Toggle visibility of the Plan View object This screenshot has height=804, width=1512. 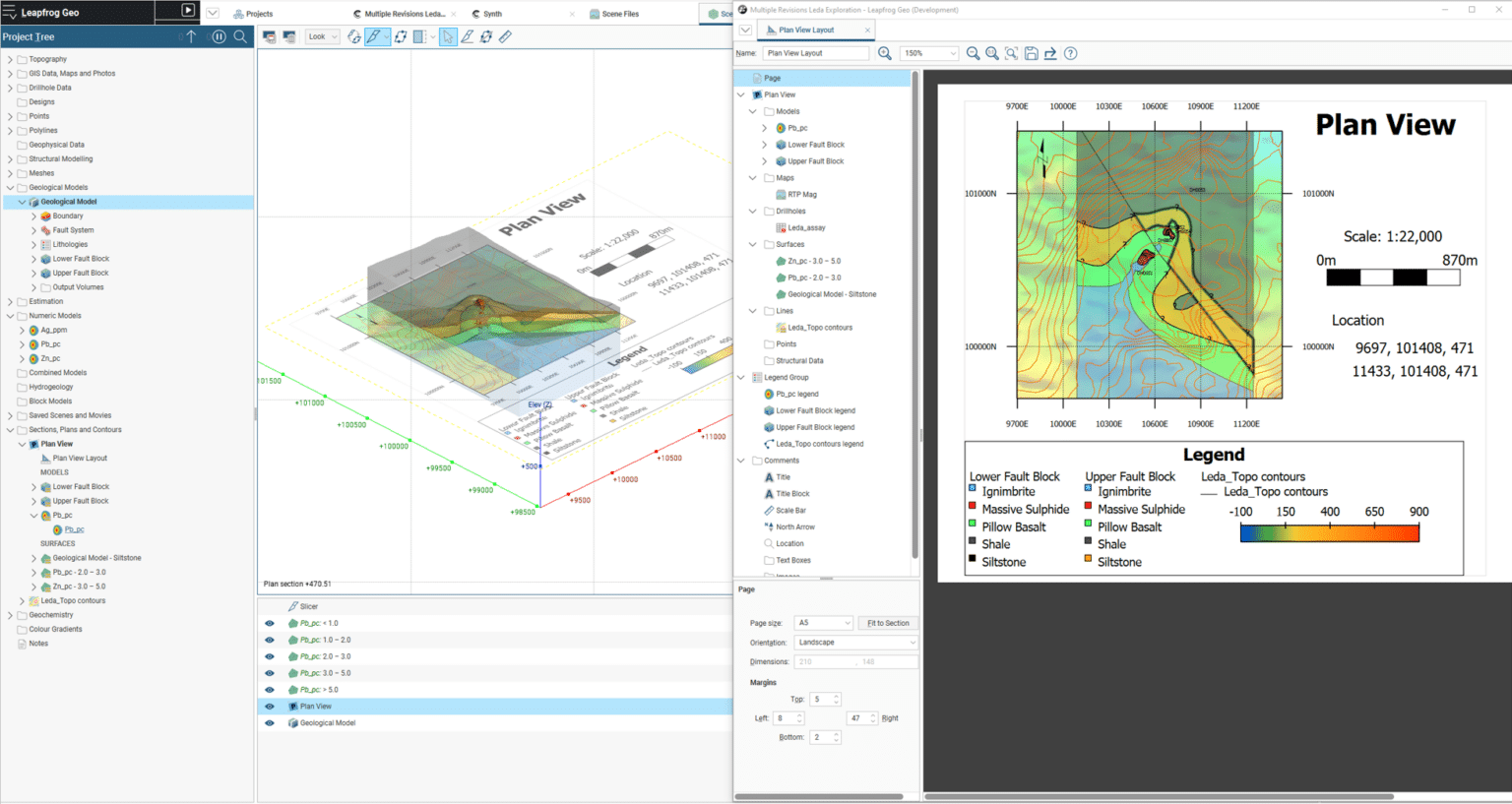pos(270,707)
